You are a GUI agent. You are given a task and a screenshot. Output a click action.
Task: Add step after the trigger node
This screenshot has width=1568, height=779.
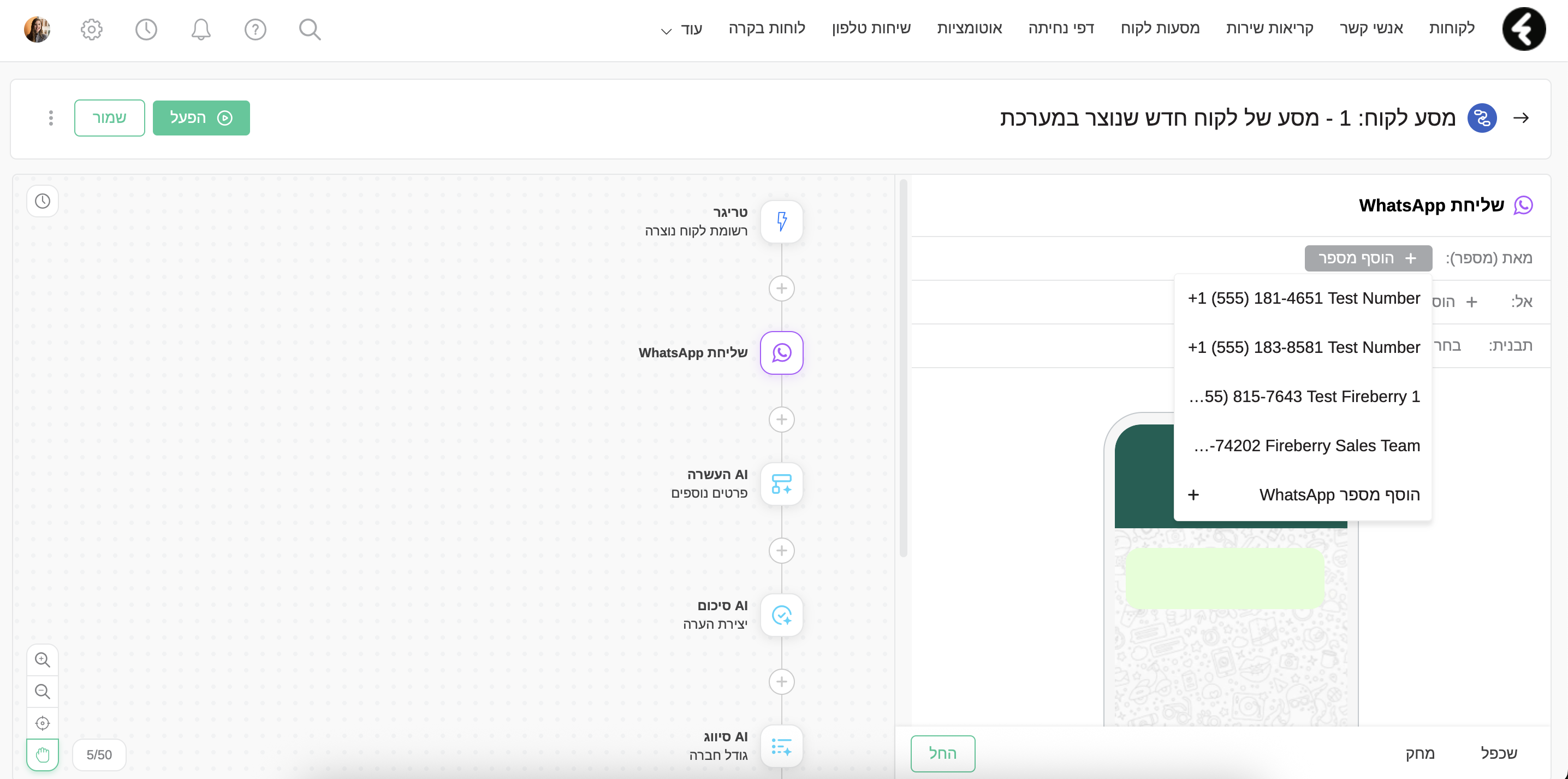[782, 288]
